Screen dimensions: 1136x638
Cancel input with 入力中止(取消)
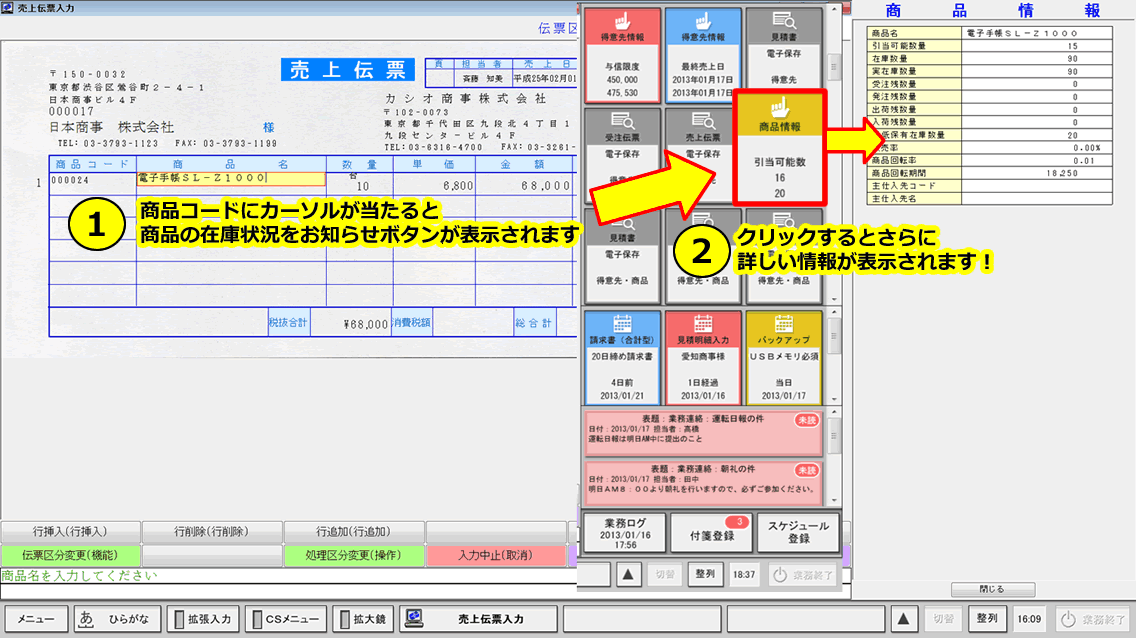(498, 553)
